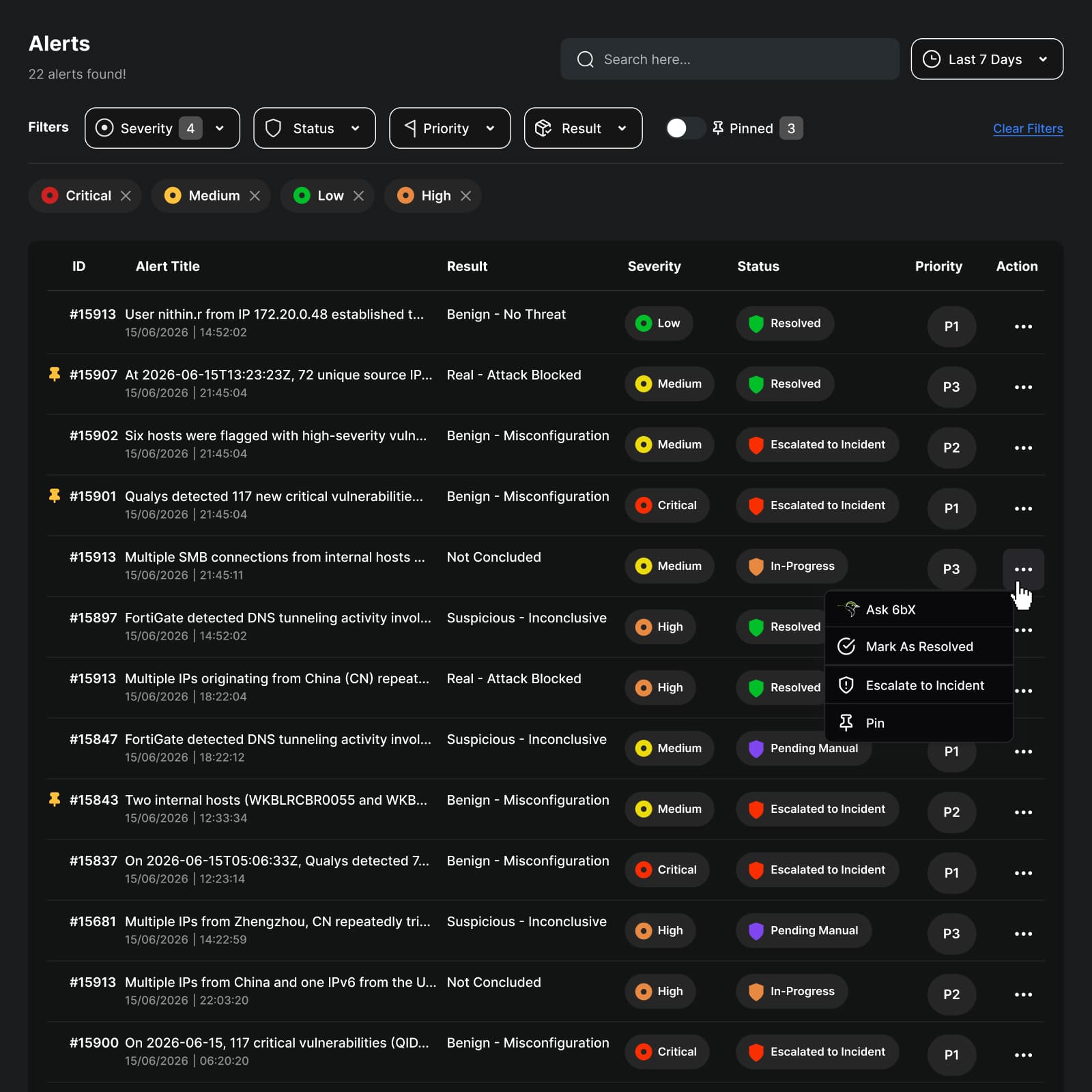Open action menu for alert #15902
1092x1092 pixels.
click(x=1023, y=448)
